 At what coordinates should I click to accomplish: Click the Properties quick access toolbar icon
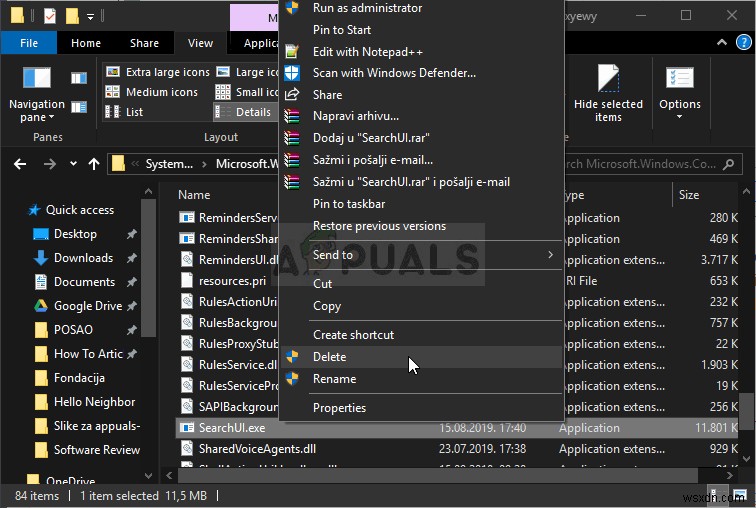tap(50, 16)
